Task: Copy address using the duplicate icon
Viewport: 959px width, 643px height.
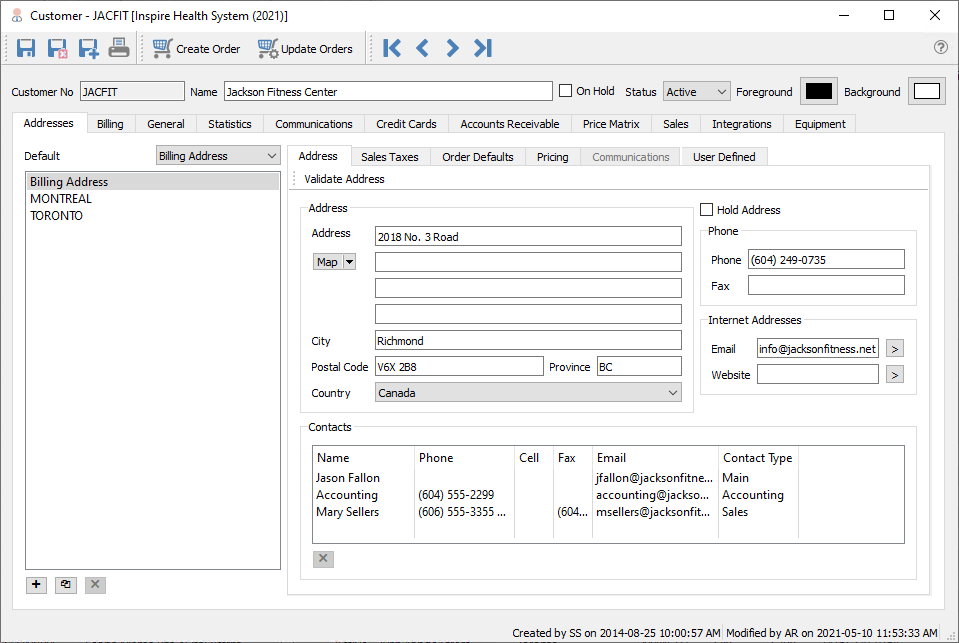Action: click(65, 585)
